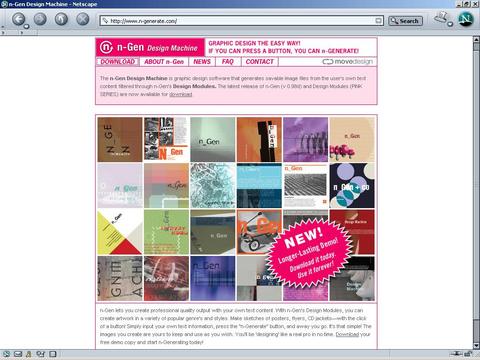The width and height of the screenshot is (480, 360).
Task: Reload the current page
Action: pyautogui.click(x=61, y=19)
